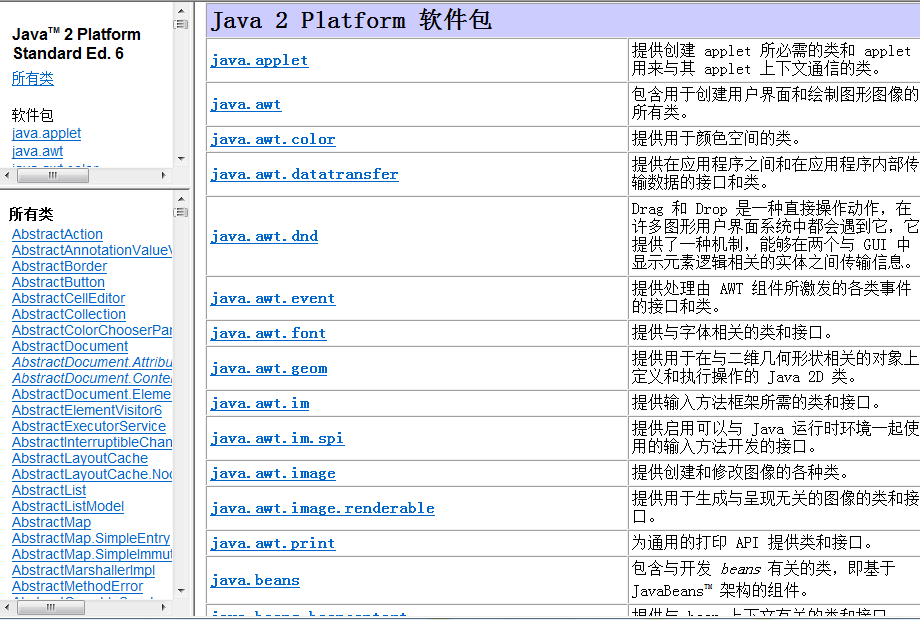Viewport: 920px width, 620px height.
Task: Click the packages frame scroll-up arrow
Action: pyautogui.click(x=181, y=11)
